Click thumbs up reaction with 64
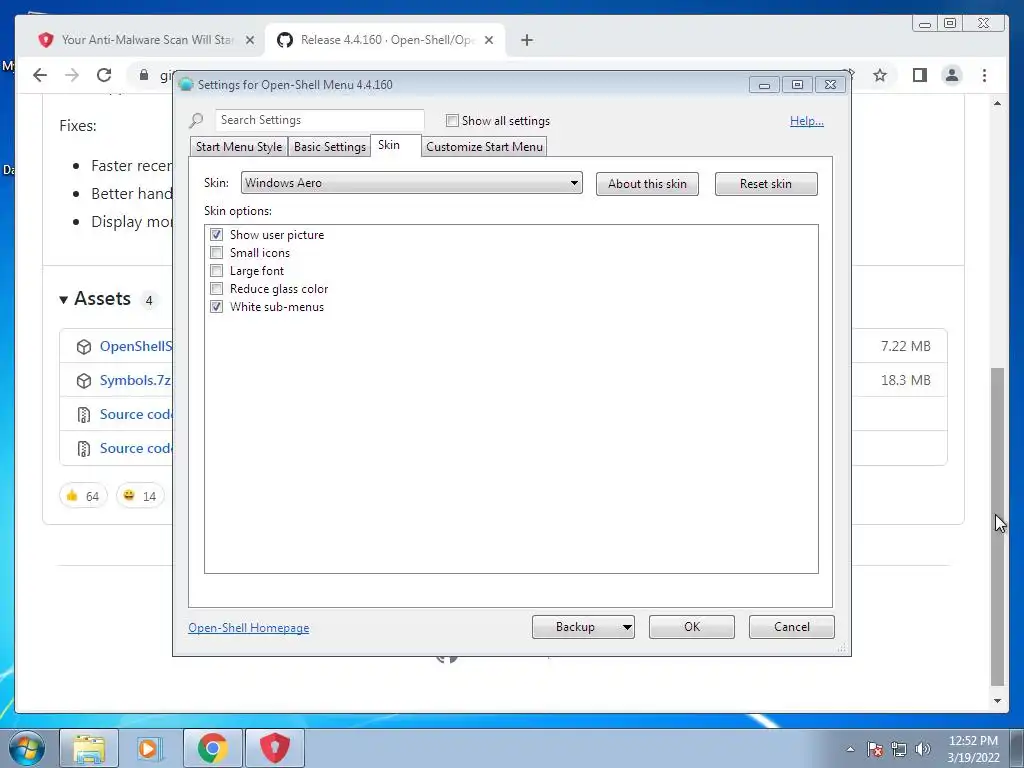Viewport: 1024px width, 768px height. pyautogui.click(x=83, y=496)
